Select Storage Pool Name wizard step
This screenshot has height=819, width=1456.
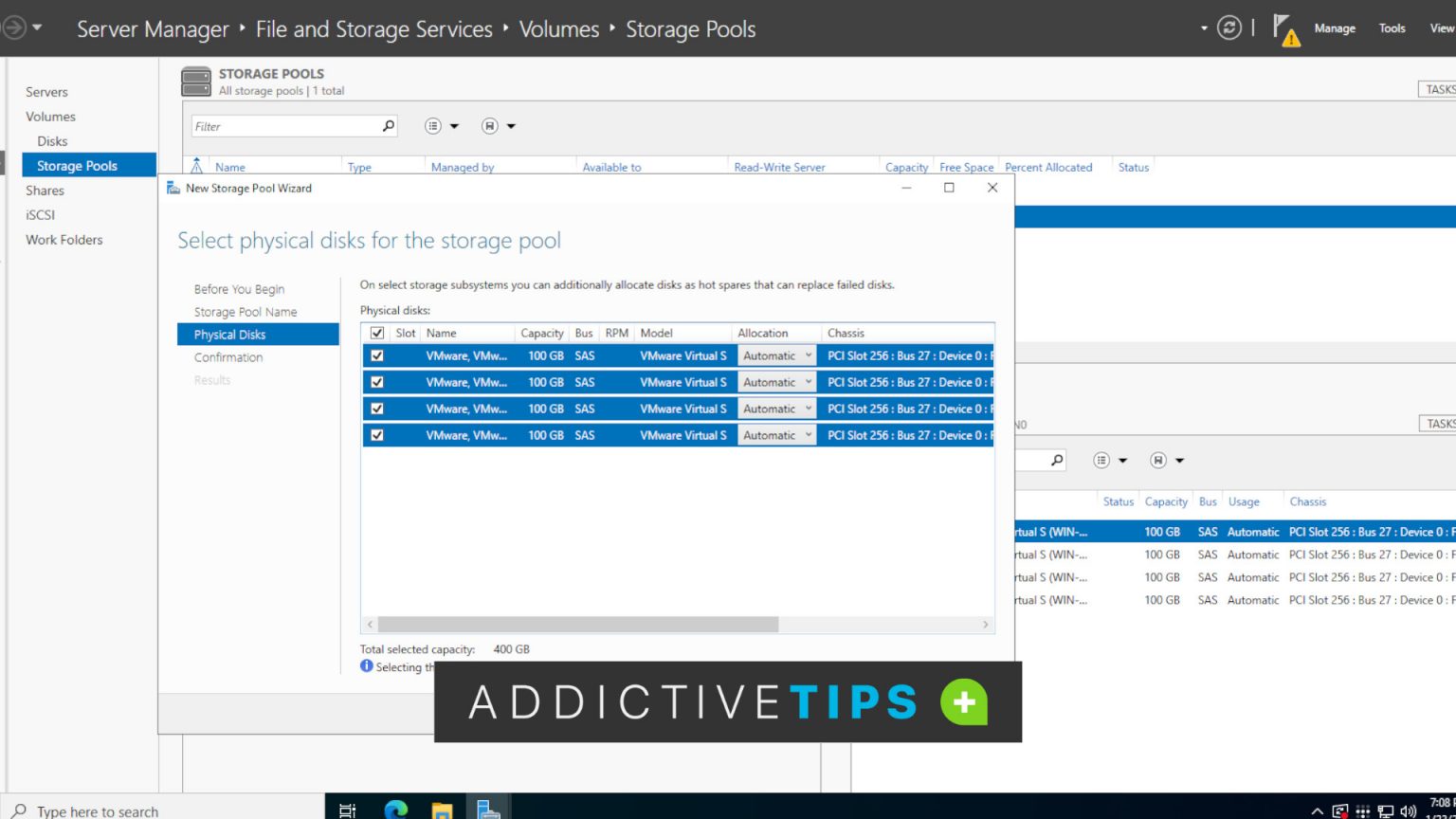point(245,311)
